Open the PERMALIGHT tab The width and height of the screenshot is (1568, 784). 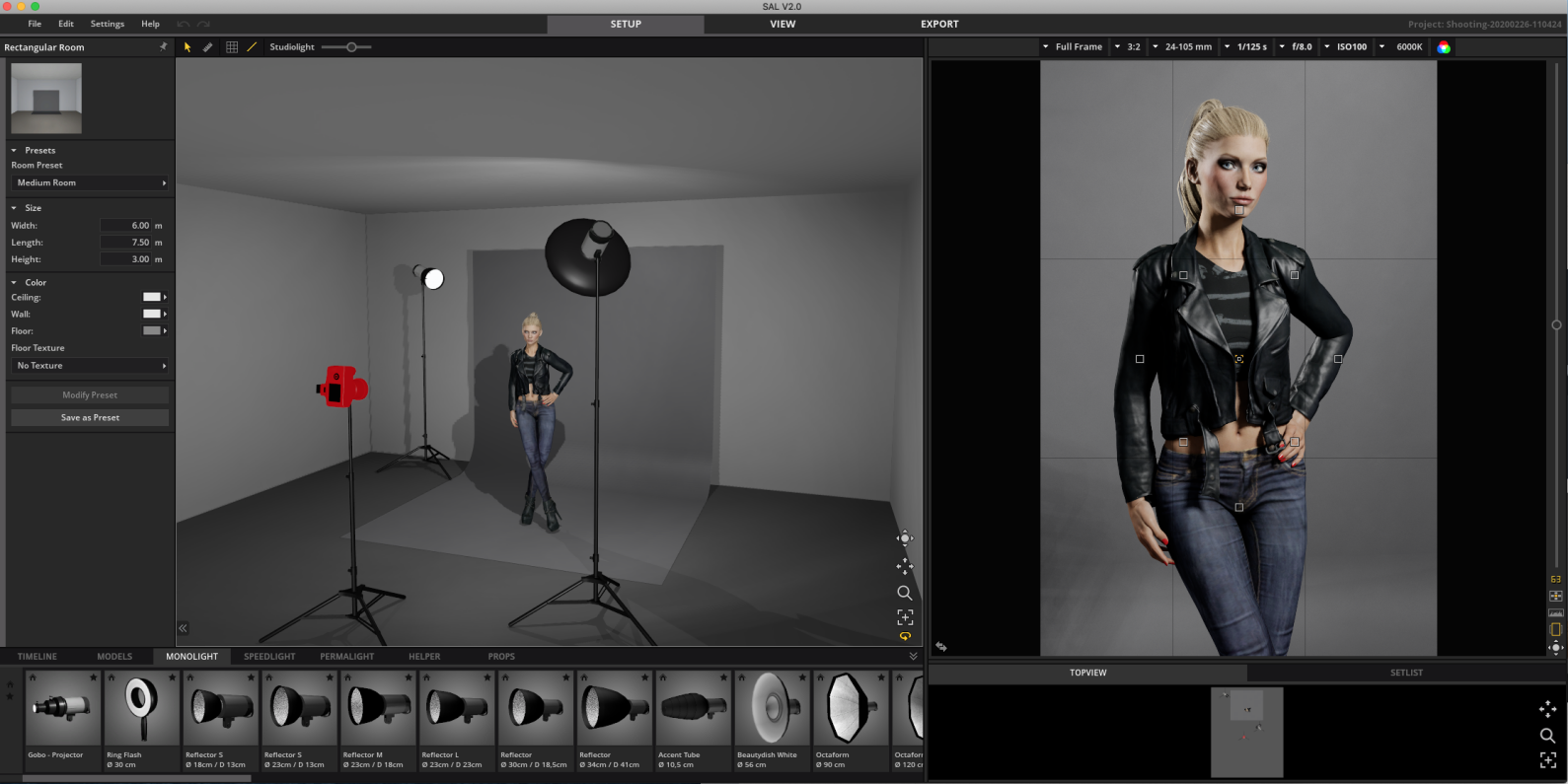pyautogui.click(x=347, y=657)
